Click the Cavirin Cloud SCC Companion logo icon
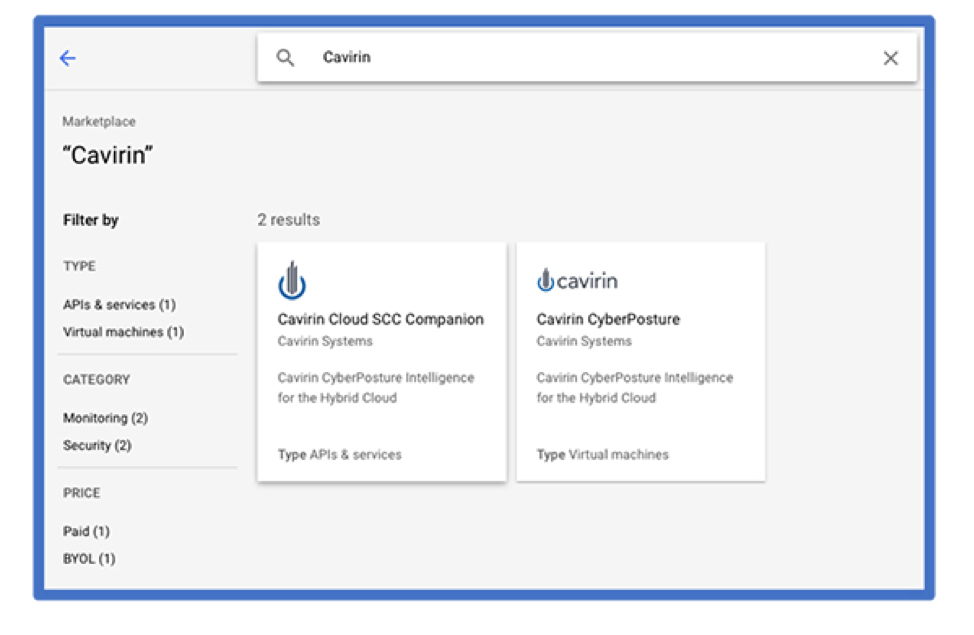 point(292,281)
